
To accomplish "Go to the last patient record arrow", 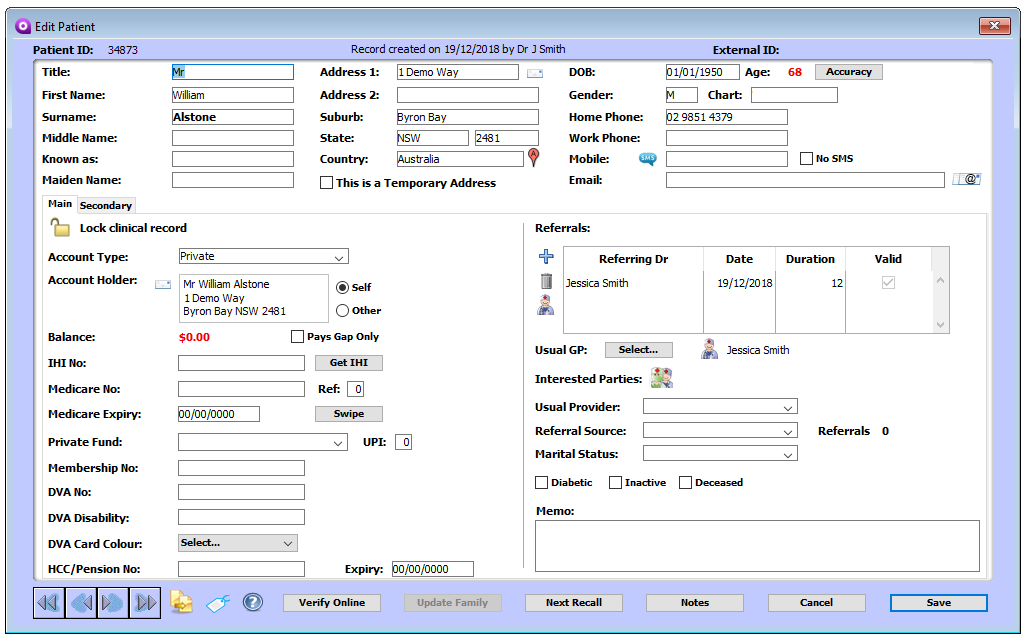I will pyautogui.click(x=145, y=603).
